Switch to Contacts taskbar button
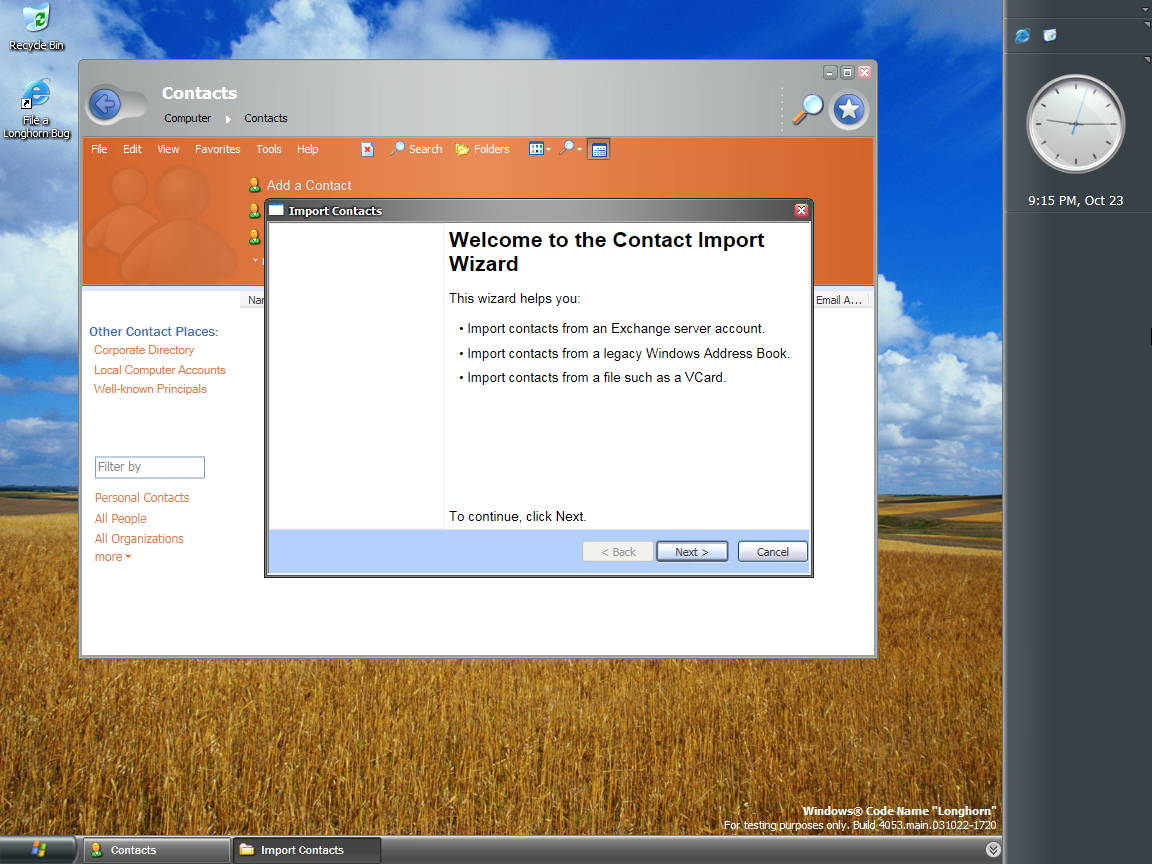The width and height of the screenshot is (1152, 864). click(156, 850)
